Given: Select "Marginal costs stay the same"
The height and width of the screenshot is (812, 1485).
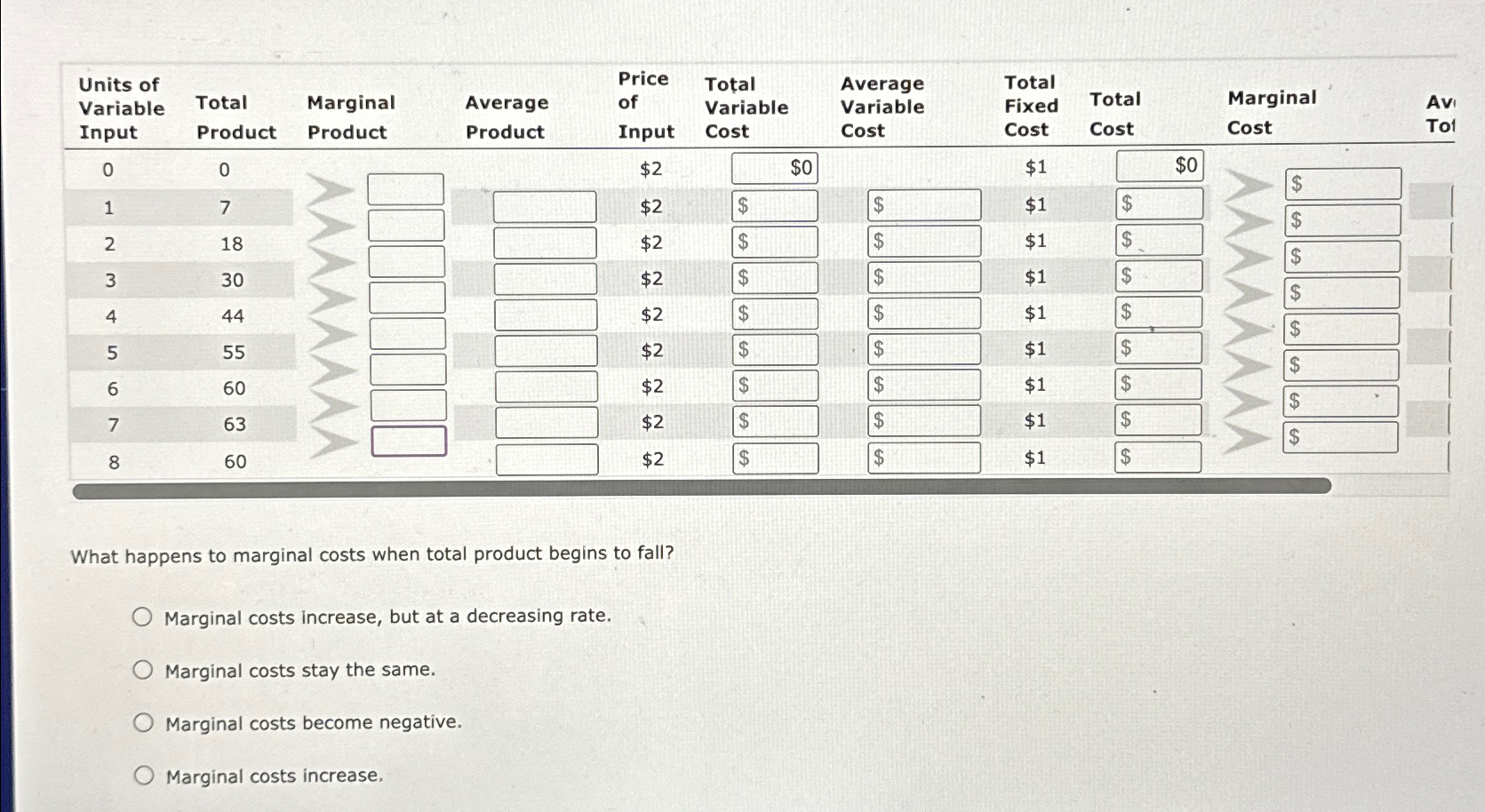Looking at the screenshot, I should 143,669.
